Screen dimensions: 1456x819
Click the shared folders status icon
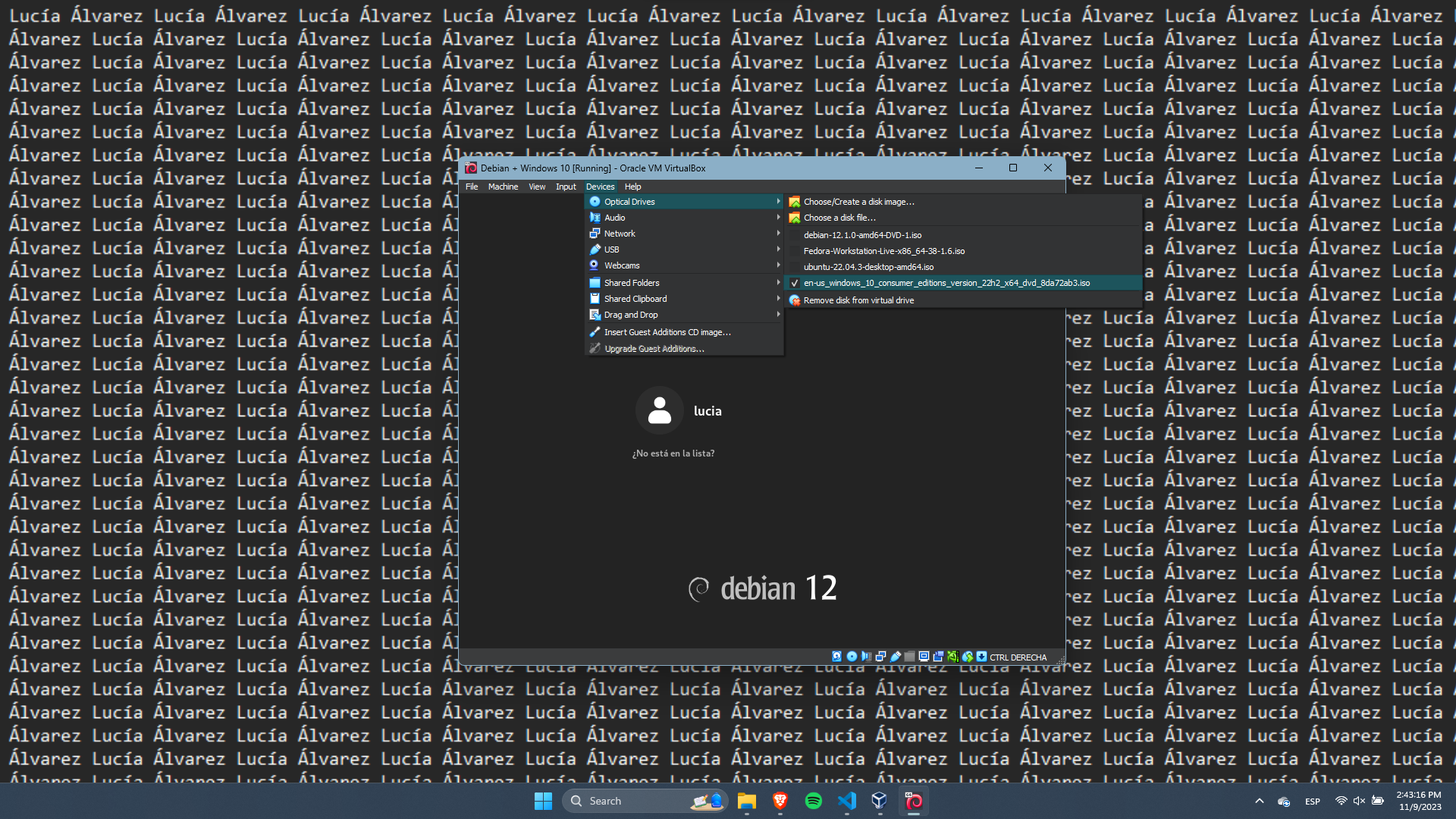pyautogui.click(x=909, y=657)
